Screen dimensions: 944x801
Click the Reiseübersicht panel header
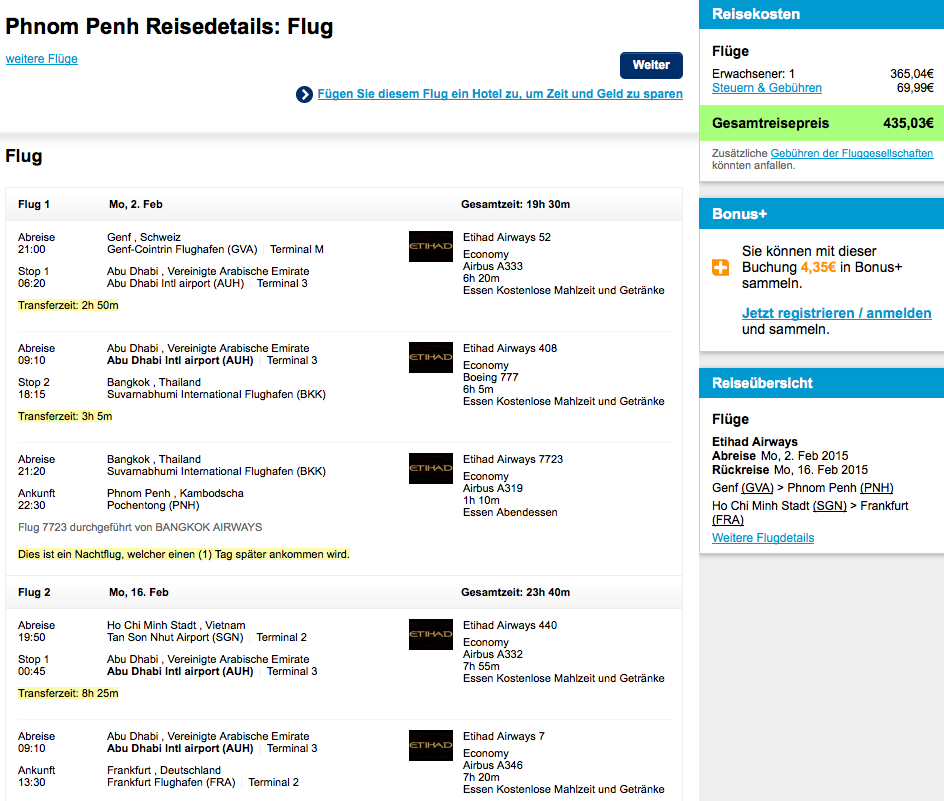(x=821, y=383)
